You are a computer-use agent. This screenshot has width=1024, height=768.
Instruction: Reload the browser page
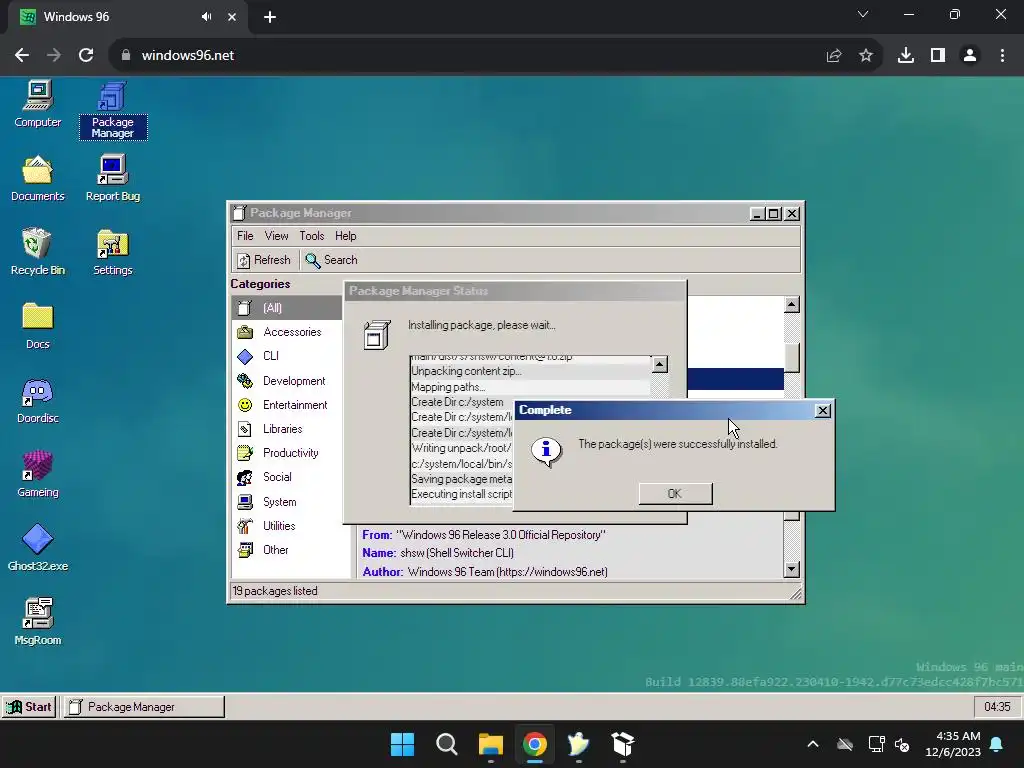(86, 56)
